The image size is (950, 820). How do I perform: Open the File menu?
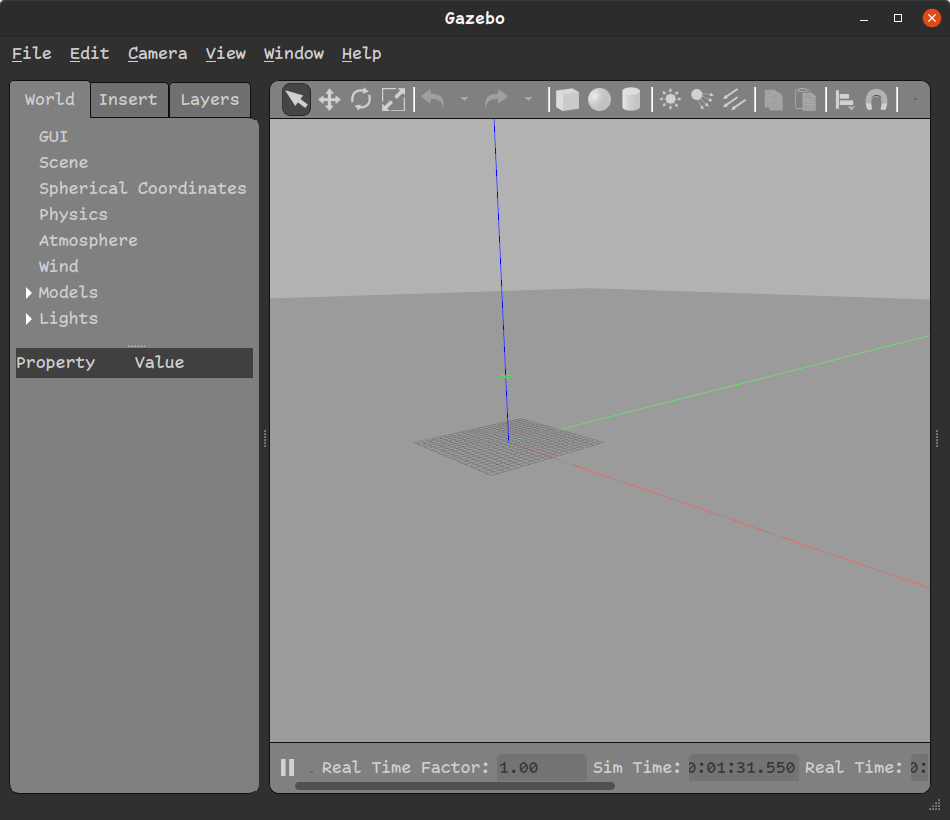[x=32, y=53]
